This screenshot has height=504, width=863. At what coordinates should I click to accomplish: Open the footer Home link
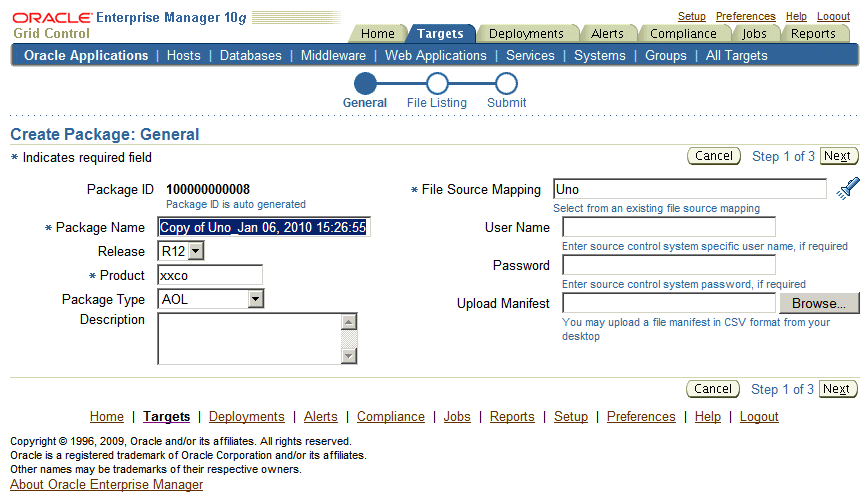[107, 417]
